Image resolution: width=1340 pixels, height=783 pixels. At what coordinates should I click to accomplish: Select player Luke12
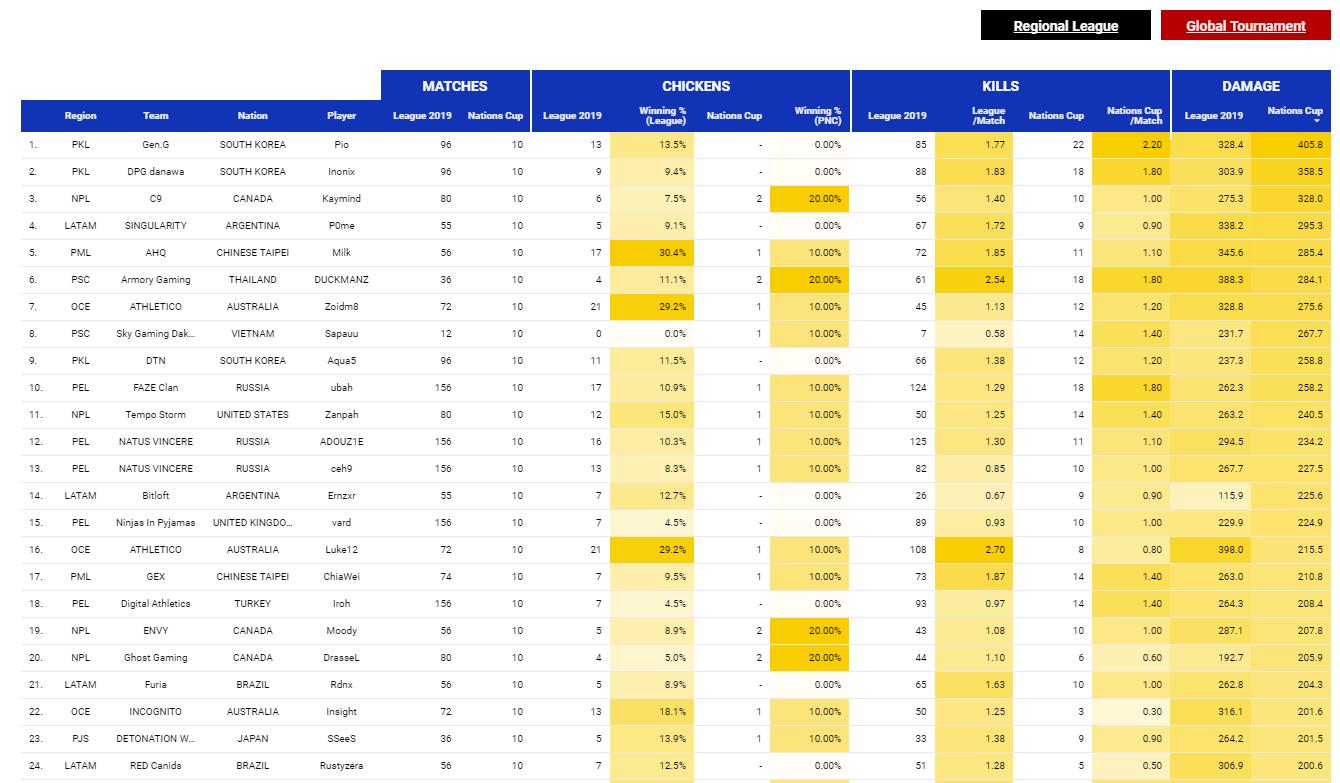(x=341, y=550)
